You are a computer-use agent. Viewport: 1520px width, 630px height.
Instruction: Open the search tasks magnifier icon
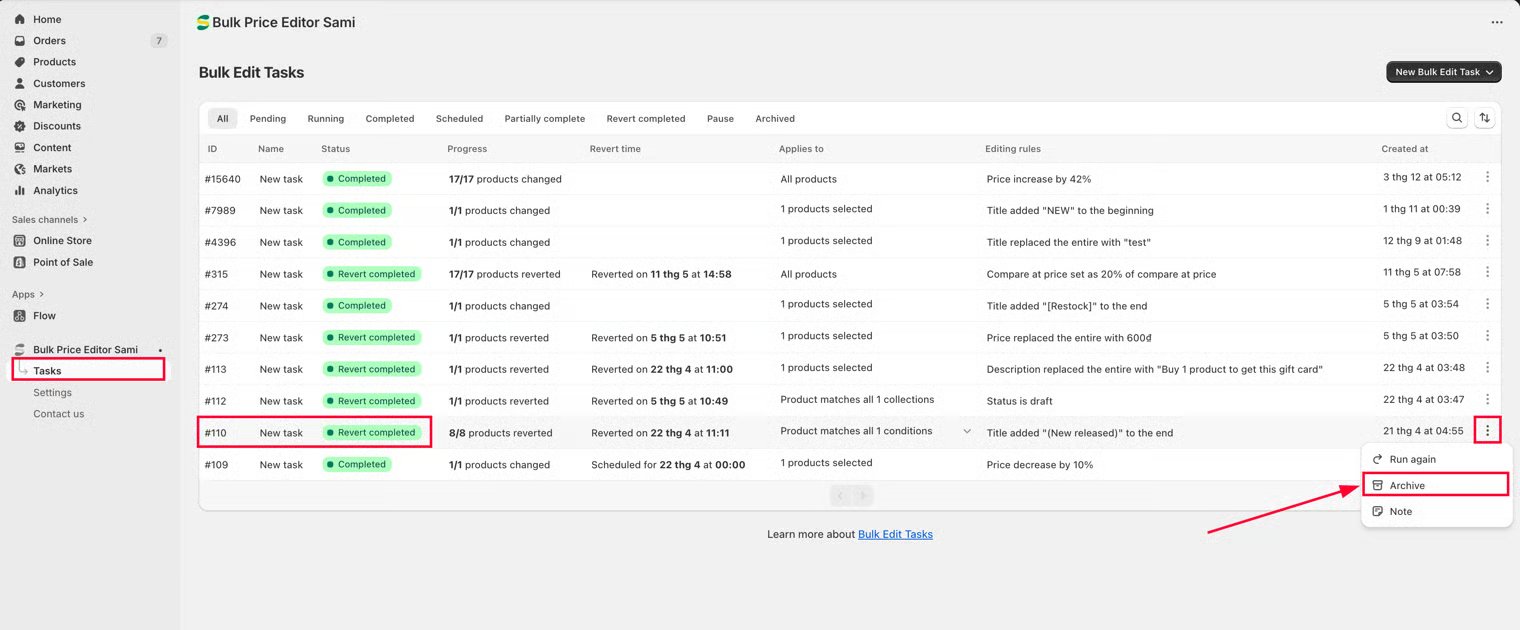point(1457,118)
